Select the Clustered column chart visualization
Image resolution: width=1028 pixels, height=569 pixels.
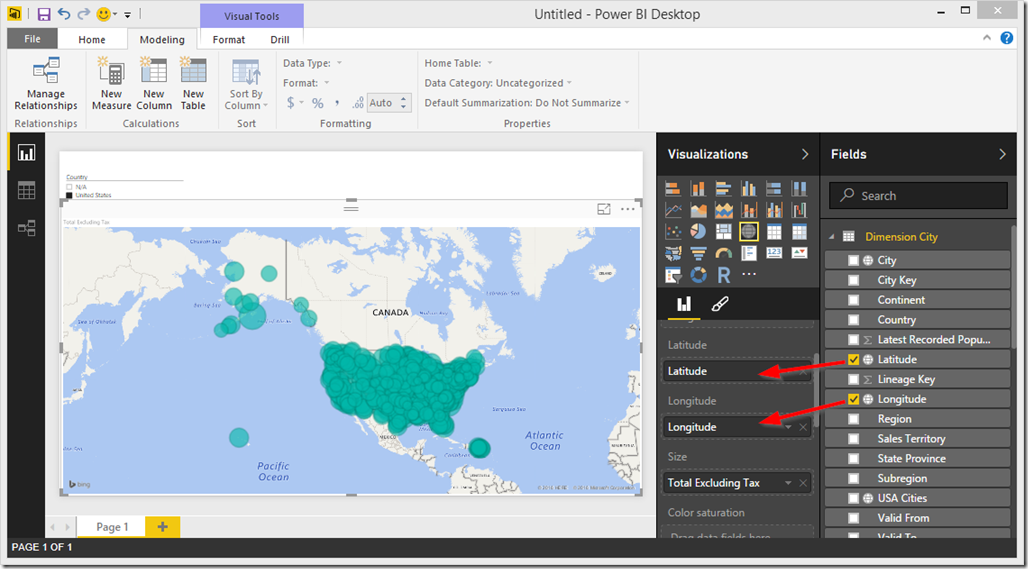[749, 189]
